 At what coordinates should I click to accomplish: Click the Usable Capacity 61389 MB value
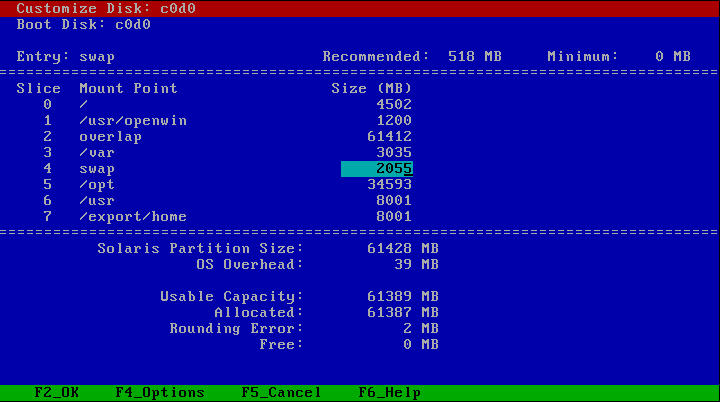click(403, 297)
